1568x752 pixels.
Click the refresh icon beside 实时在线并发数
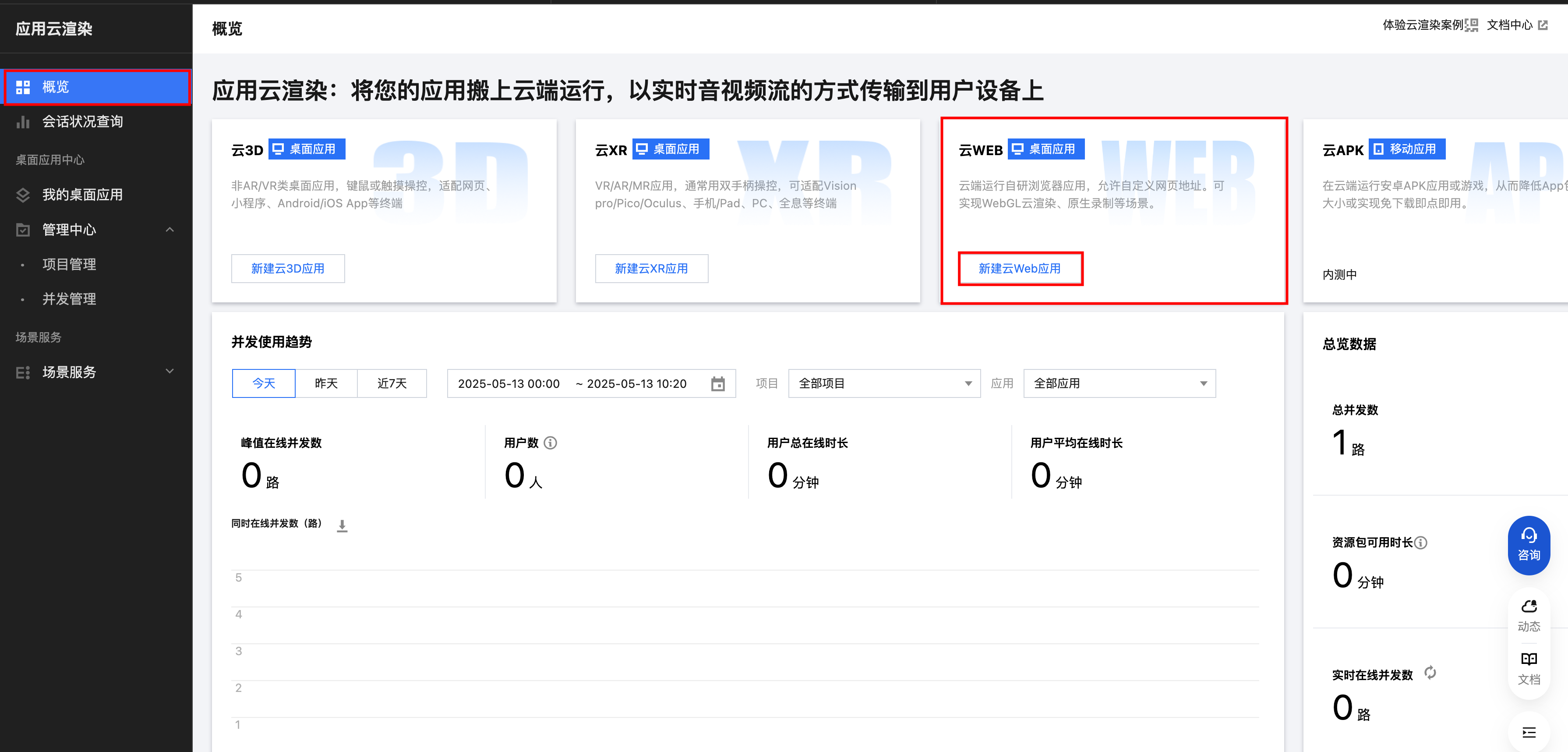click(1430, 673)
